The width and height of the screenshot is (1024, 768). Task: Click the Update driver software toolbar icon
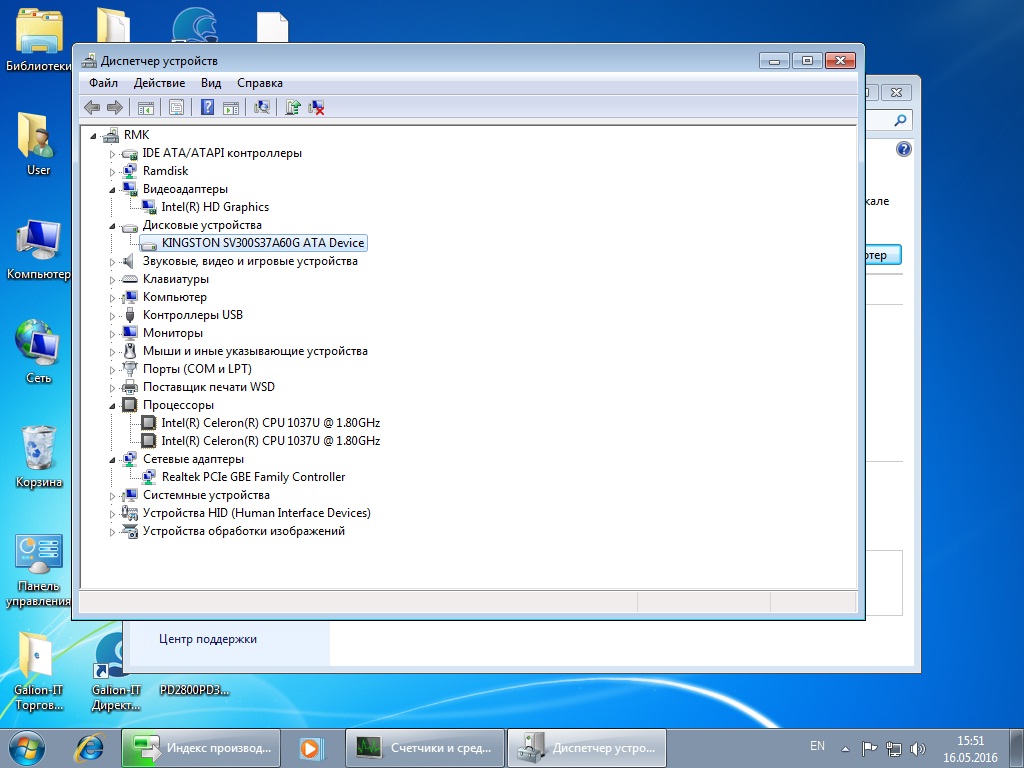293,107
